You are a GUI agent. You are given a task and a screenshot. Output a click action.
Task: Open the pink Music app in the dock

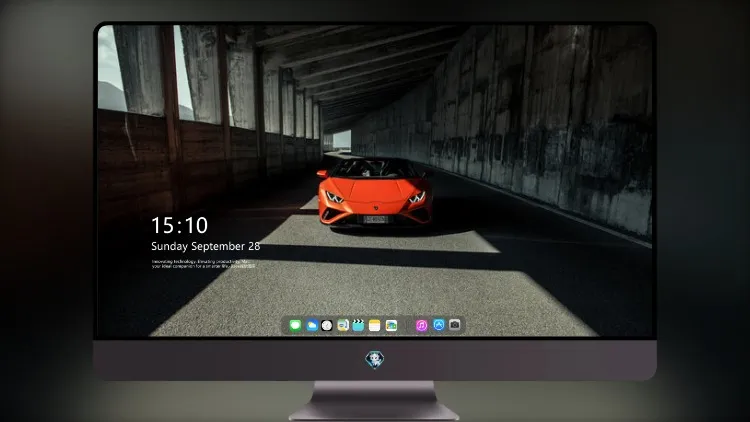(421, 325)
